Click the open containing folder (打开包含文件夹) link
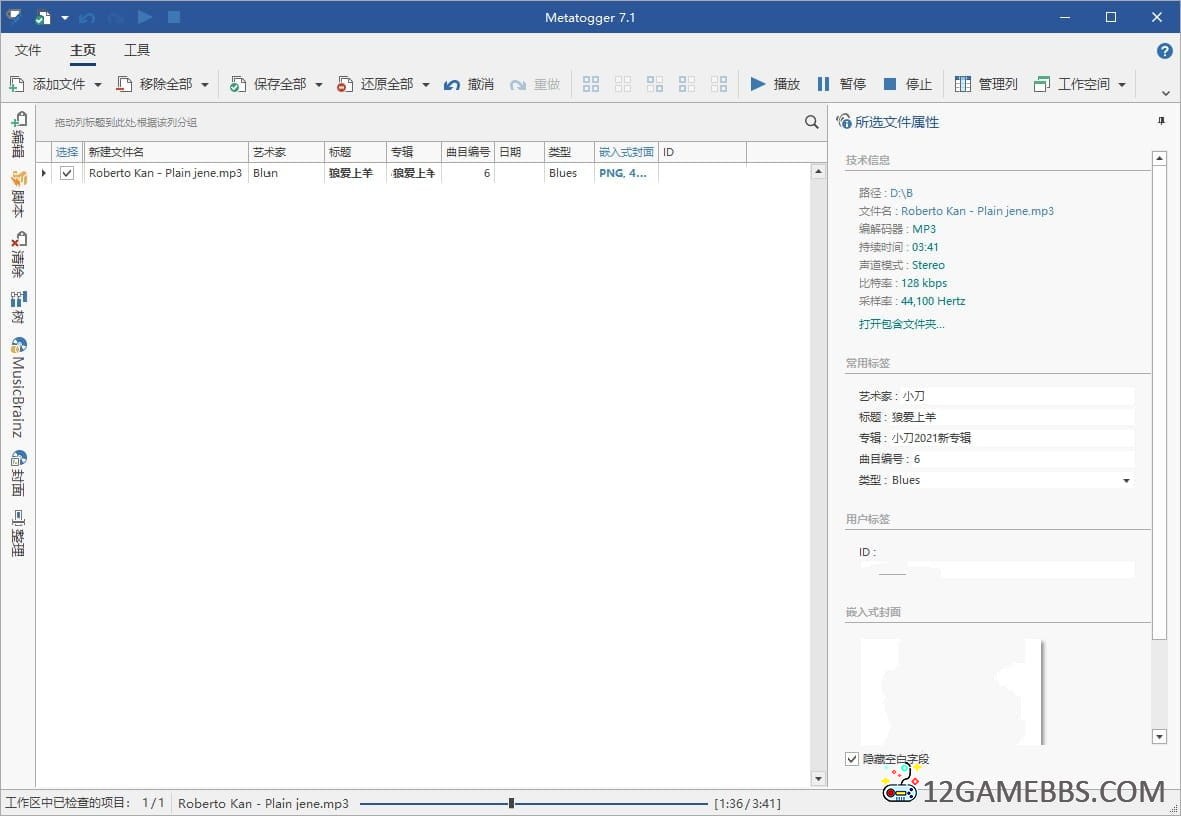This screenshot has height=816, width=1181. pos(901,324)
